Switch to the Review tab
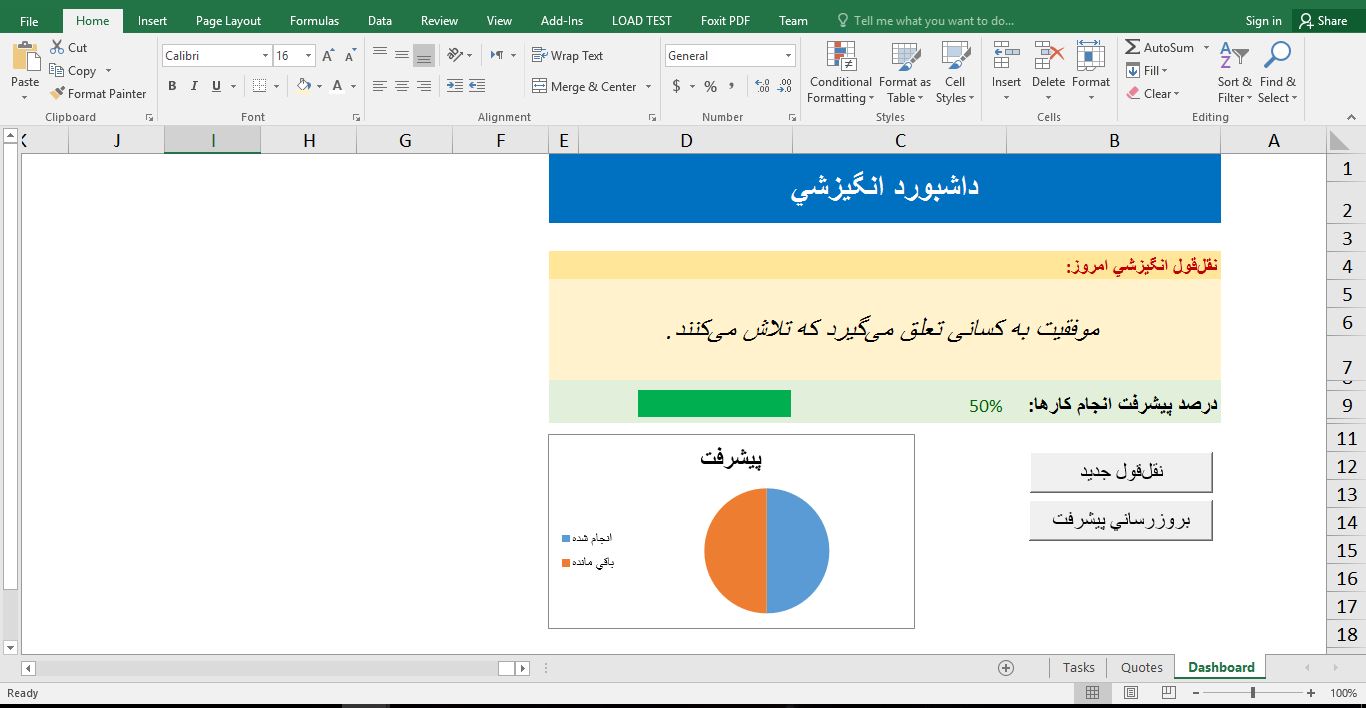 tap(439, 20)
